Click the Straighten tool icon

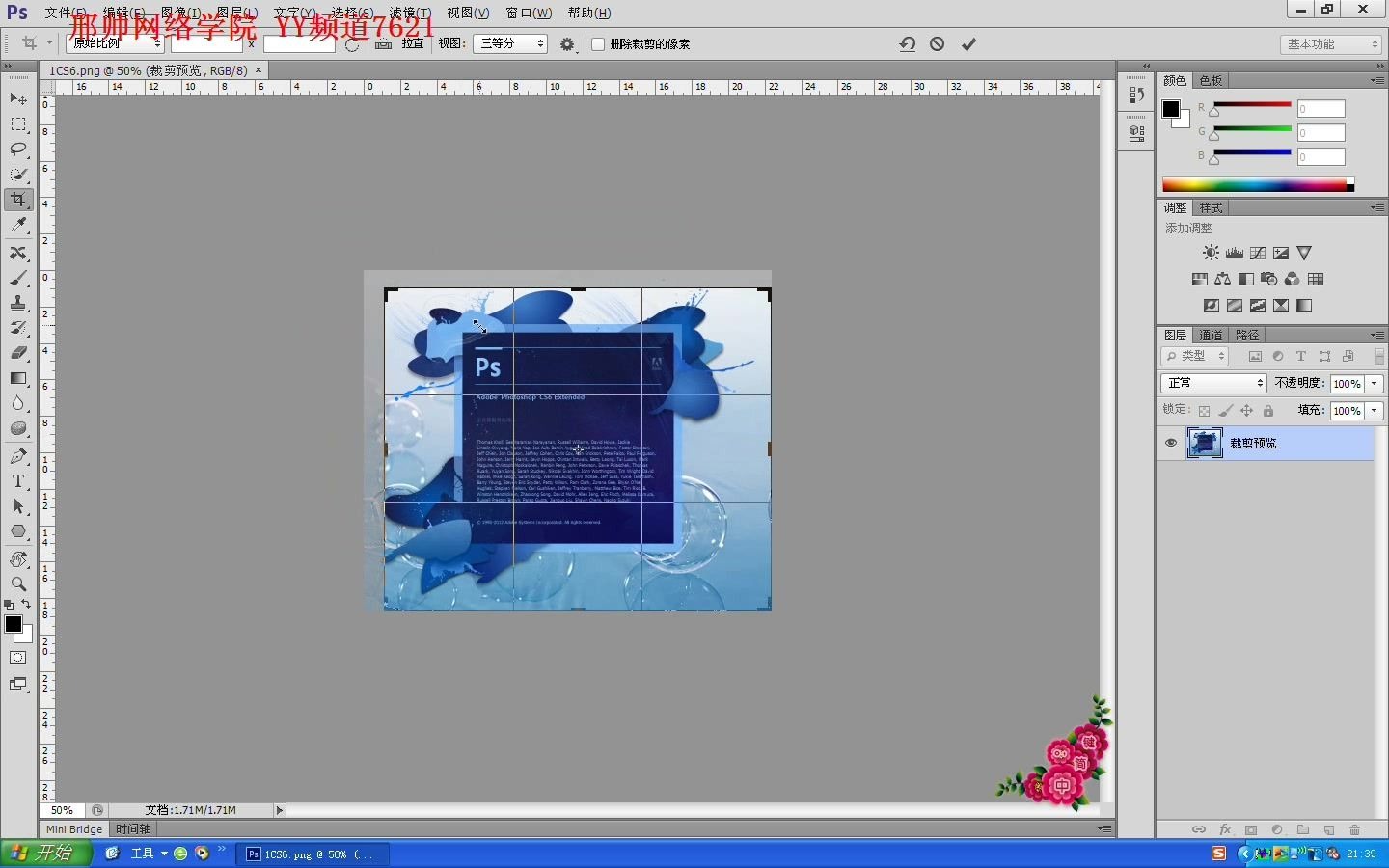tap(383, 43)
